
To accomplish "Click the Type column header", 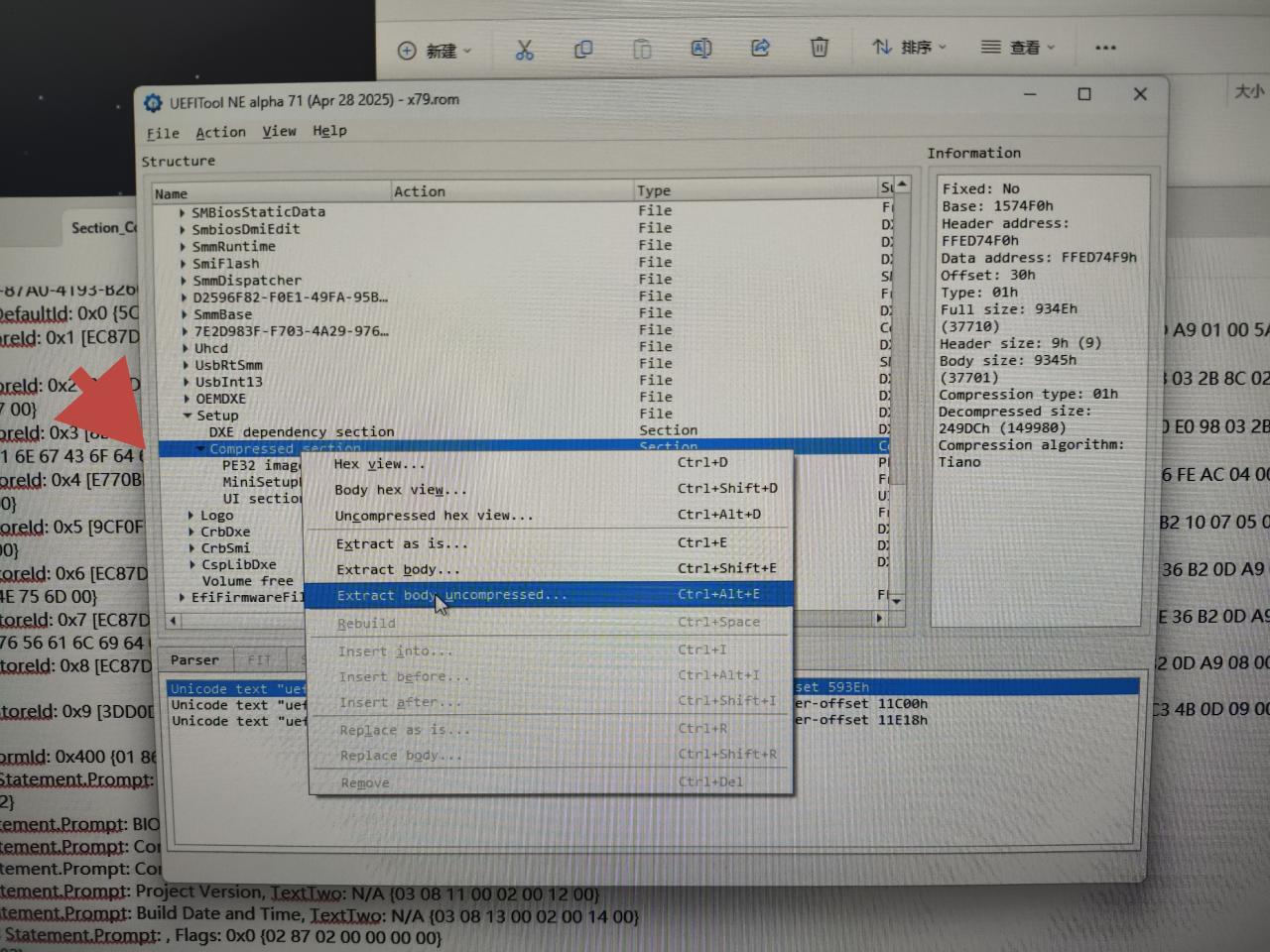I will [755, 190].
